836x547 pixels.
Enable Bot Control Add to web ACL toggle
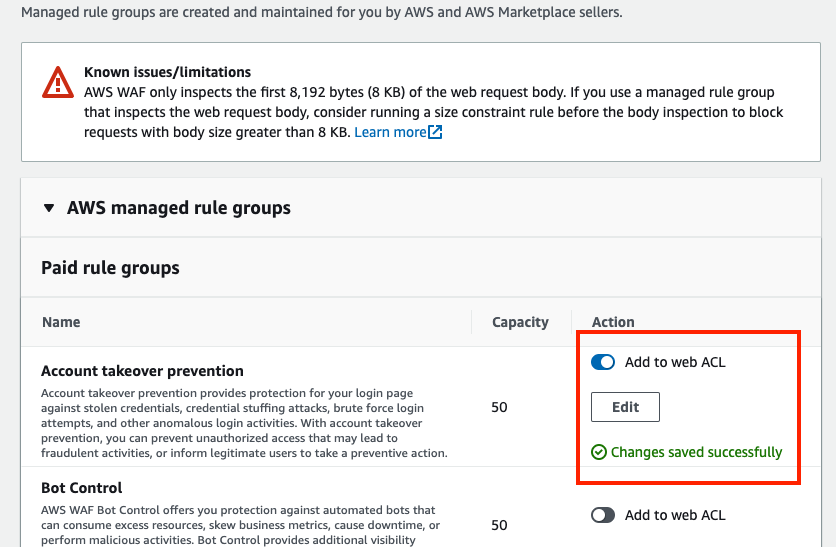pos(603,515)
